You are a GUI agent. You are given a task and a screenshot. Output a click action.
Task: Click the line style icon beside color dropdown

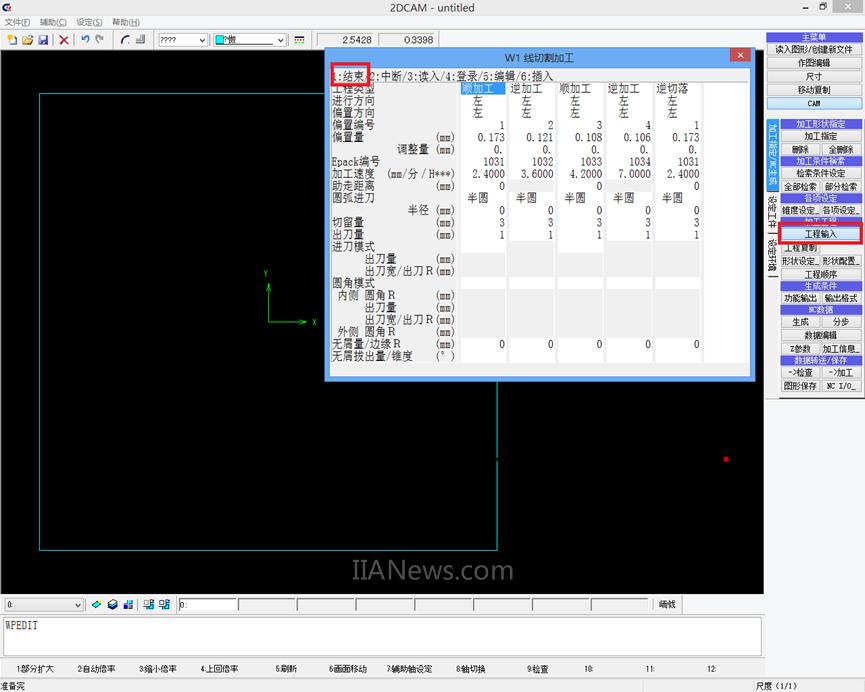pos(299,40)
